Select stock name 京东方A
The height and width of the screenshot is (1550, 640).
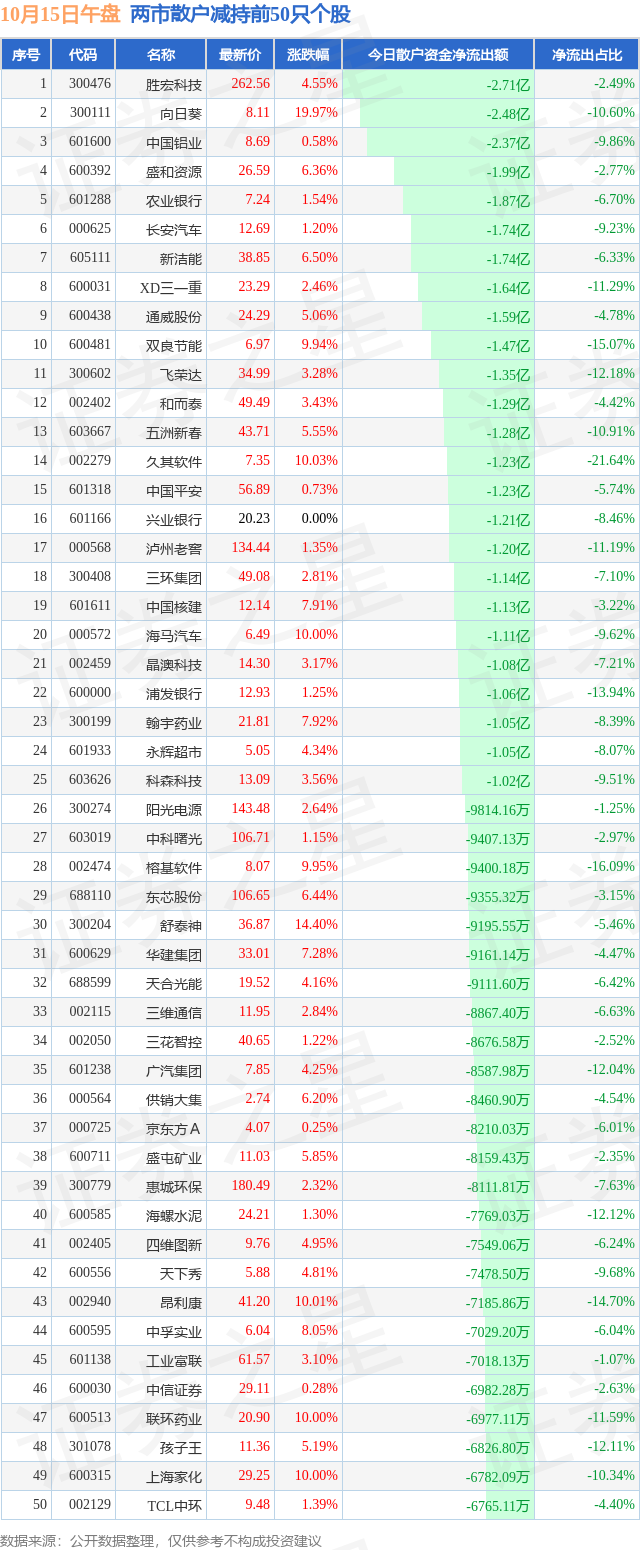(x=174, y=1128)
